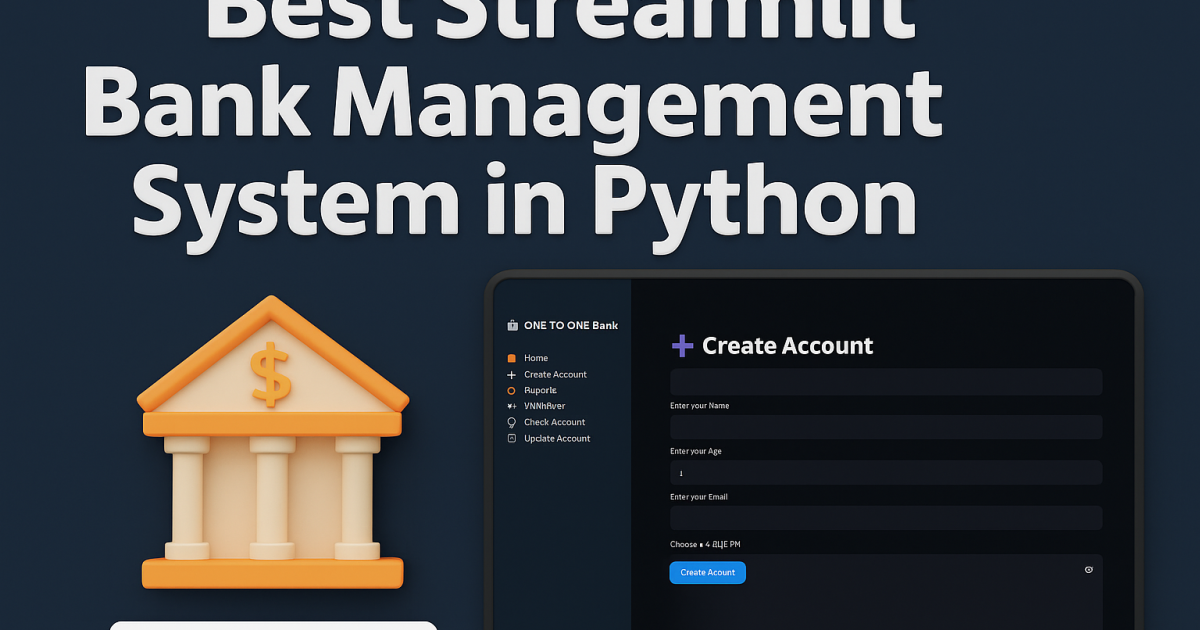Click the Enter your Email input field
This screenshot has width=1200, height=630.
(886, 517)
